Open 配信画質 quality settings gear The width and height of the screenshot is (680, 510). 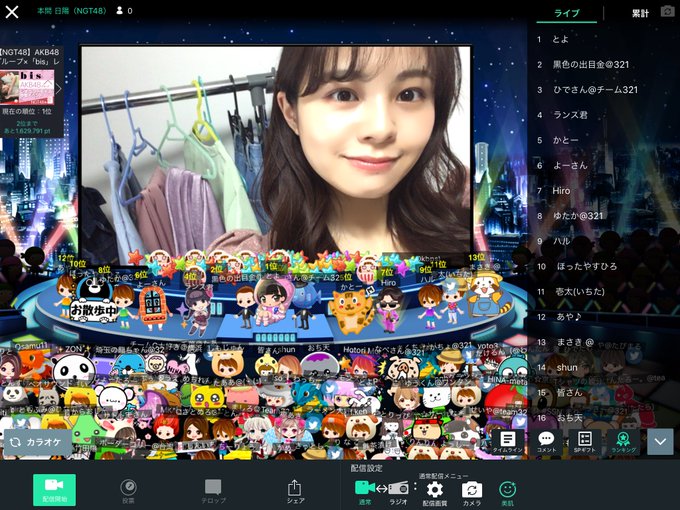(x=435, y=494)
